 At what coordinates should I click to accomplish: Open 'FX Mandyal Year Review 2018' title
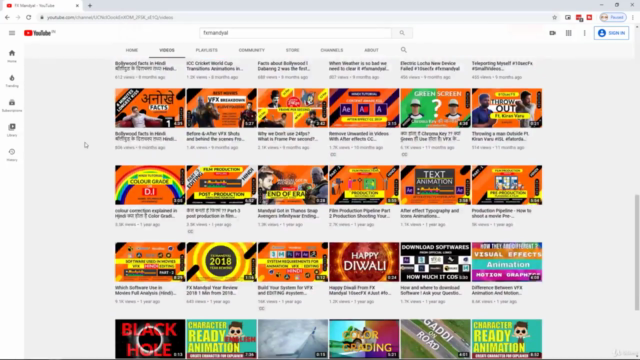(212, 290)
